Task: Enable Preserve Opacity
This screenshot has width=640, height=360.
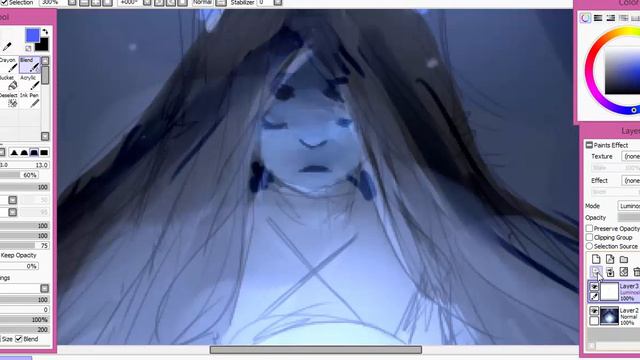Action: tap(589, 228)
